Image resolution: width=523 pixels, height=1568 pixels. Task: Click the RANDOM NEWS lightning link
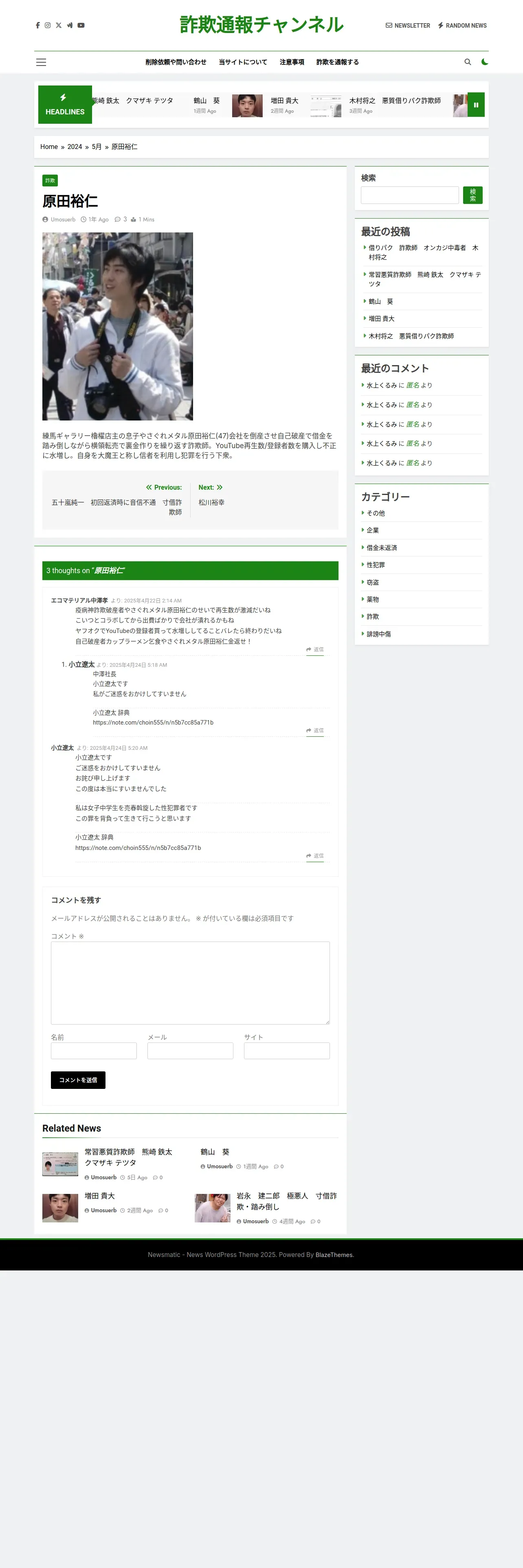[462, 26]
